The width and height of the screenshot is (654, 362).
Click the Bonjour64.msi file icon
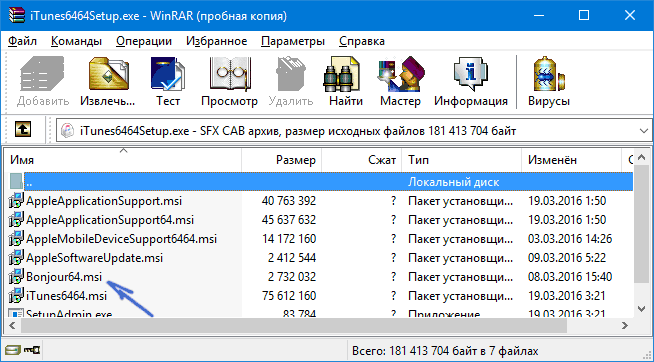[x=16, y=277]
